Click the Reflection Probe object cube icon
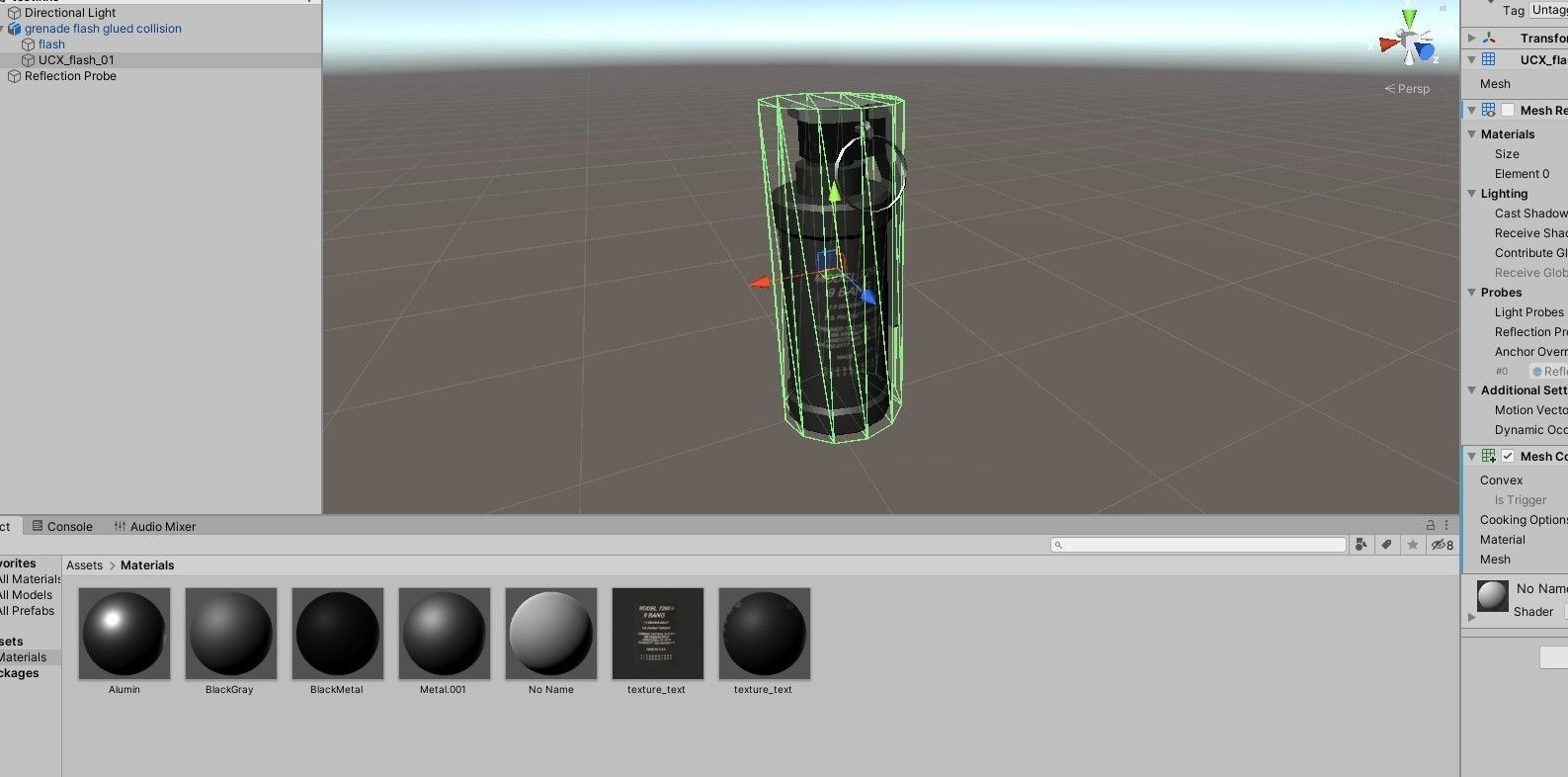This screenshot has height=777, width=1568. (14, 76)
